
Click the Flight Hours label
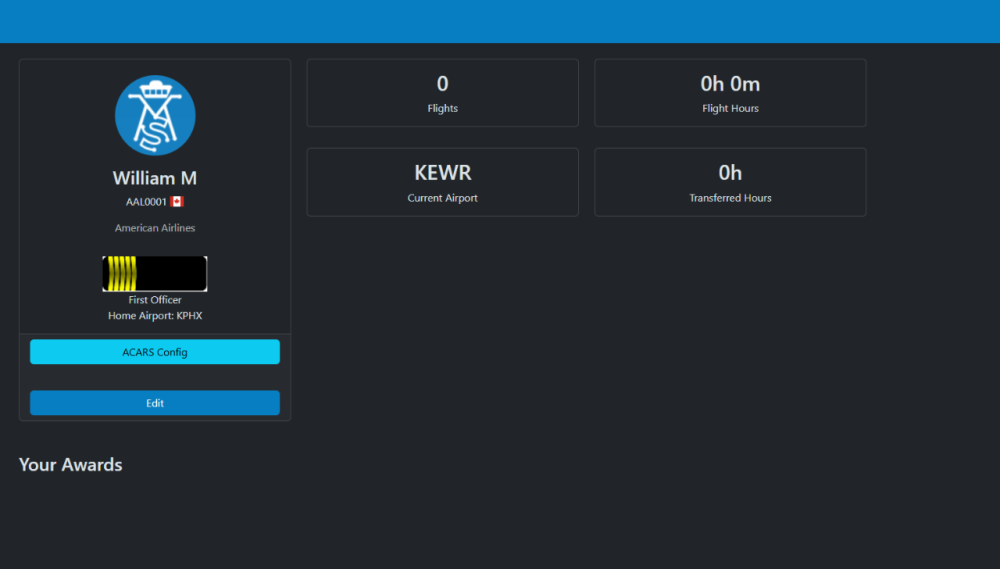730,108
